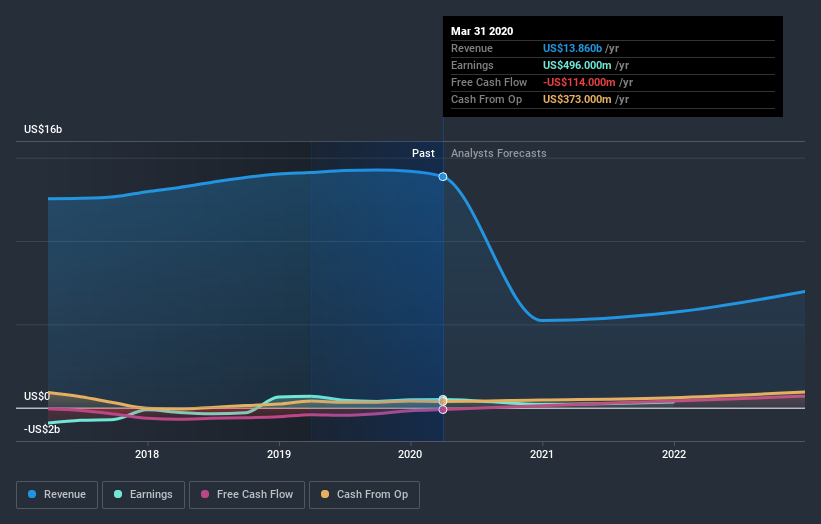
Task: Click the 2019 x-axis label
Action: tap(279, 454)
